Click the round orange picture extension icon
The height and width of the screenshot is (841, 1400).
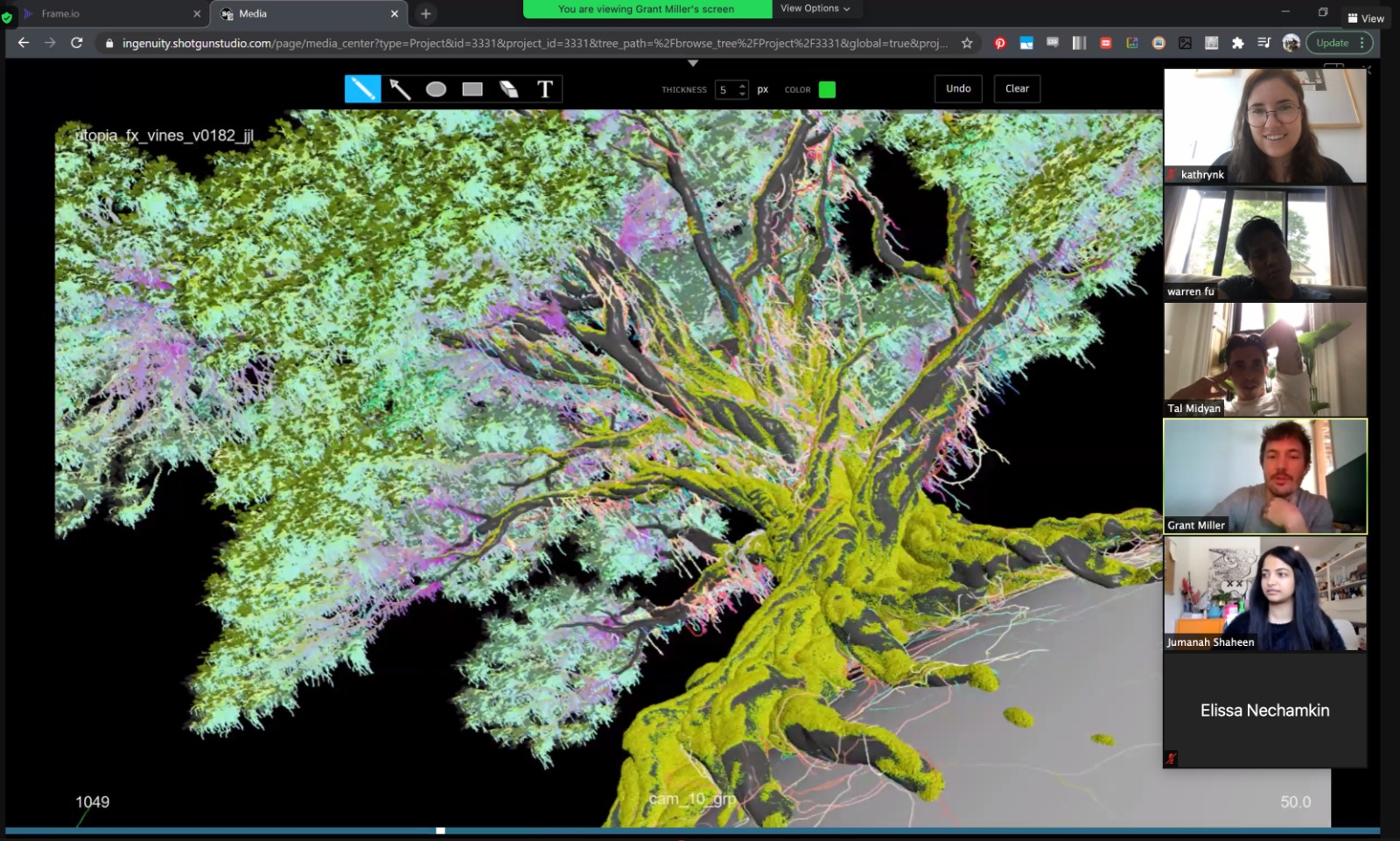point(1158,43)
